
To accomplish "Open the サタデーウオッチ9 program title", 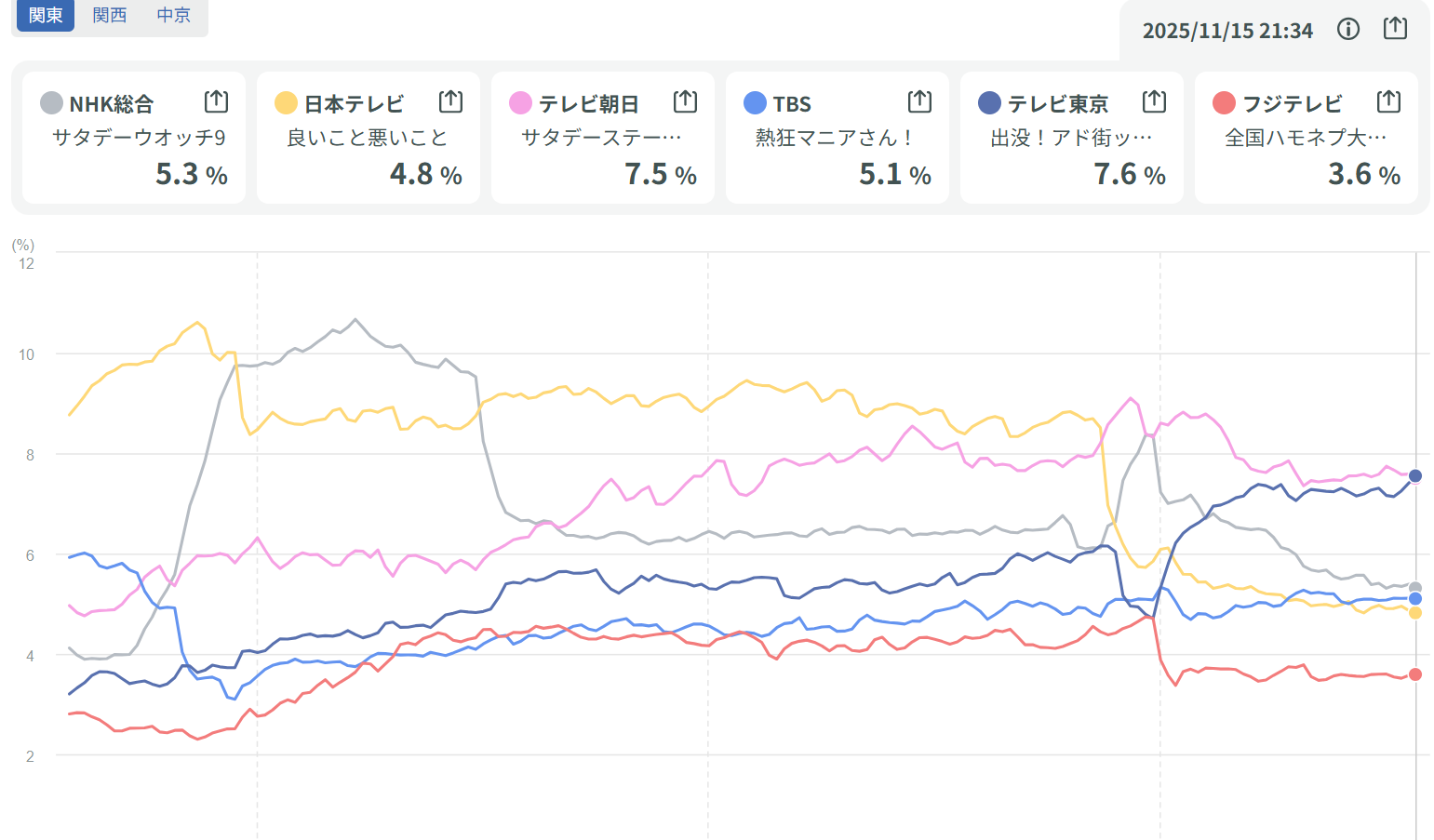I will point(139,138).
